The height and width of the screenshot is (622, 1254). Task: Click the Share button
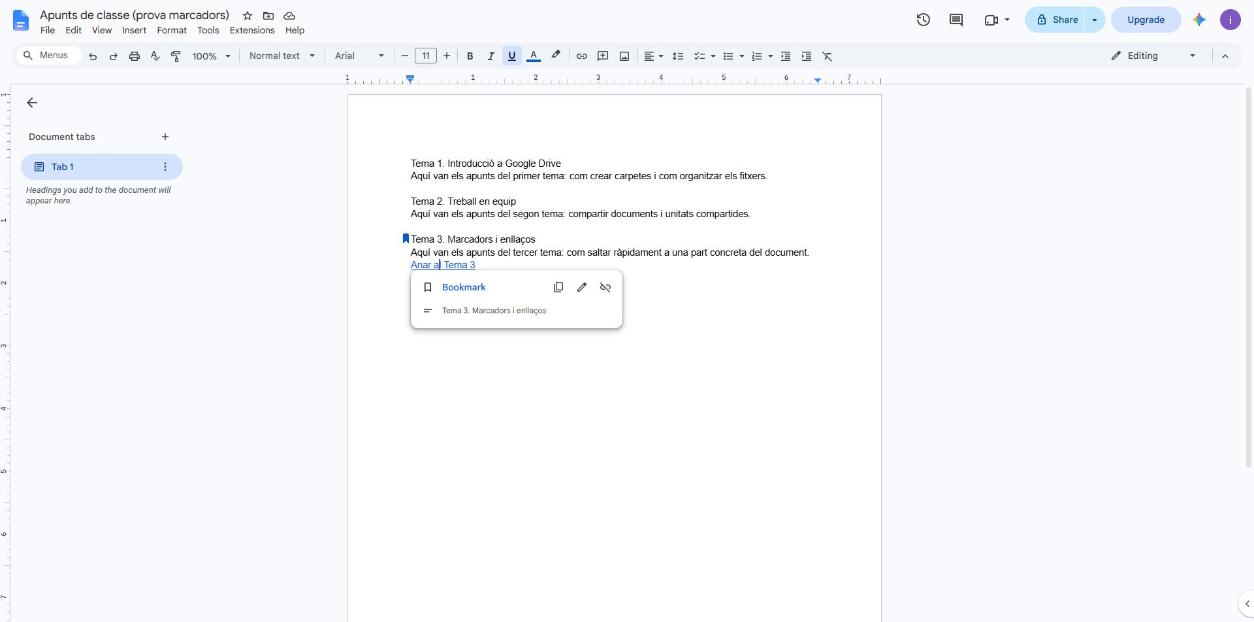click(1056, 20)
